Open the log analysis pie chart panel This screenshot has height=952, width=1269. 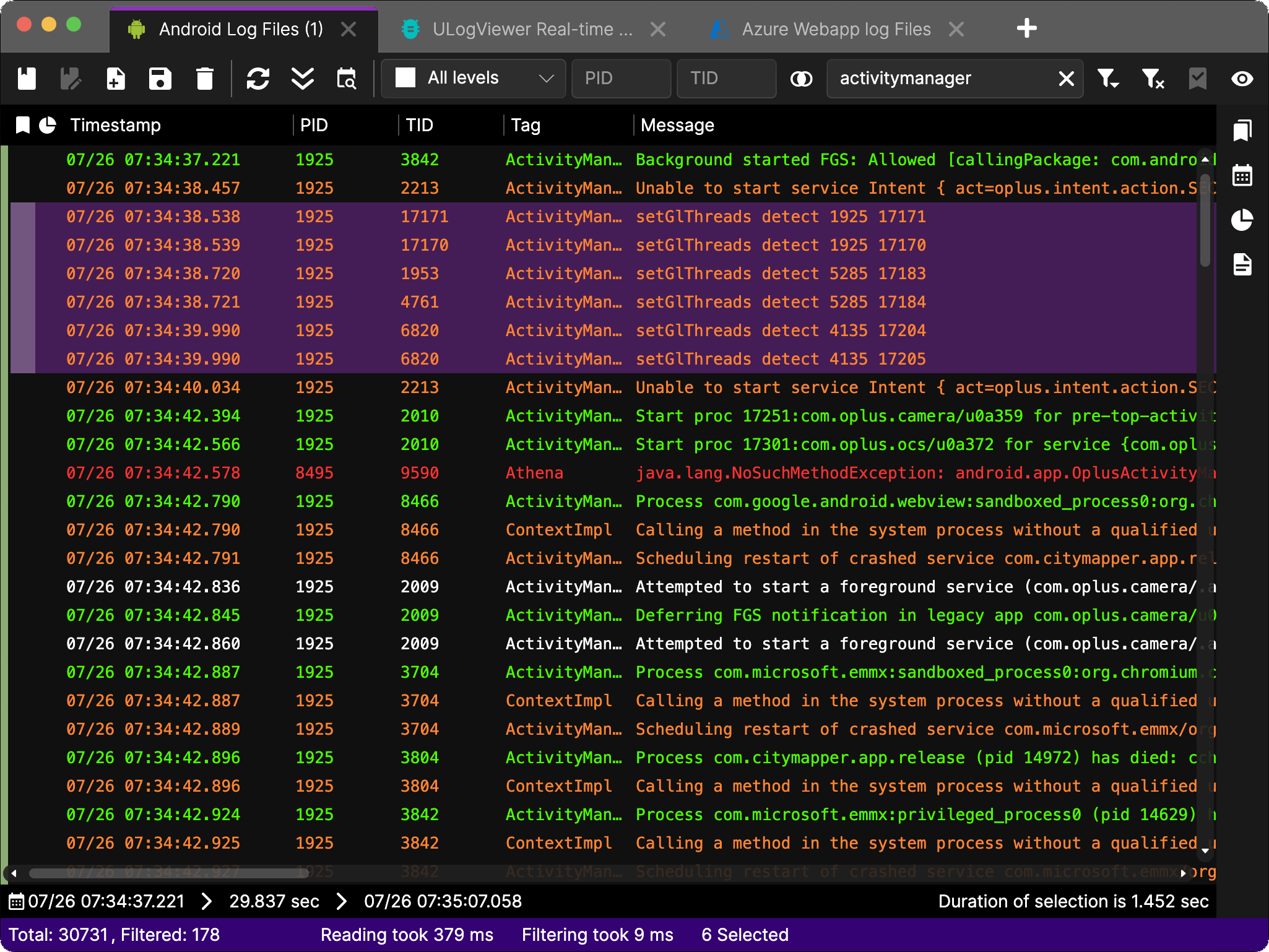pyautogui.click(x=1242, y=220)
